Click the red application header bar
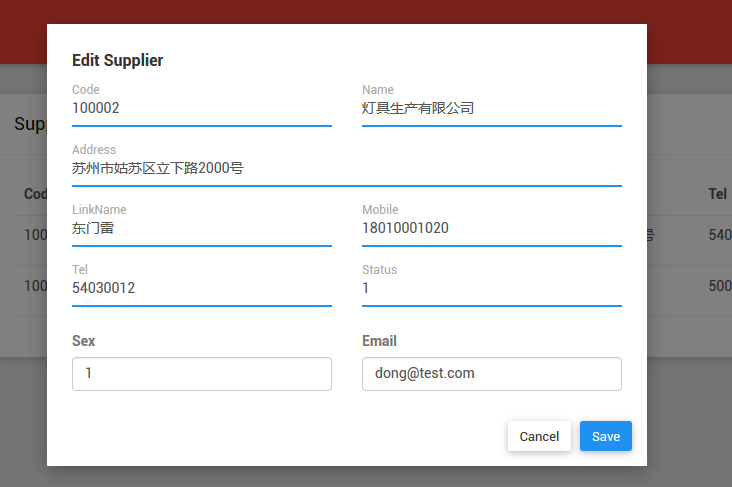Viewport: 732px width, 487px height. (x=366, y=11)
